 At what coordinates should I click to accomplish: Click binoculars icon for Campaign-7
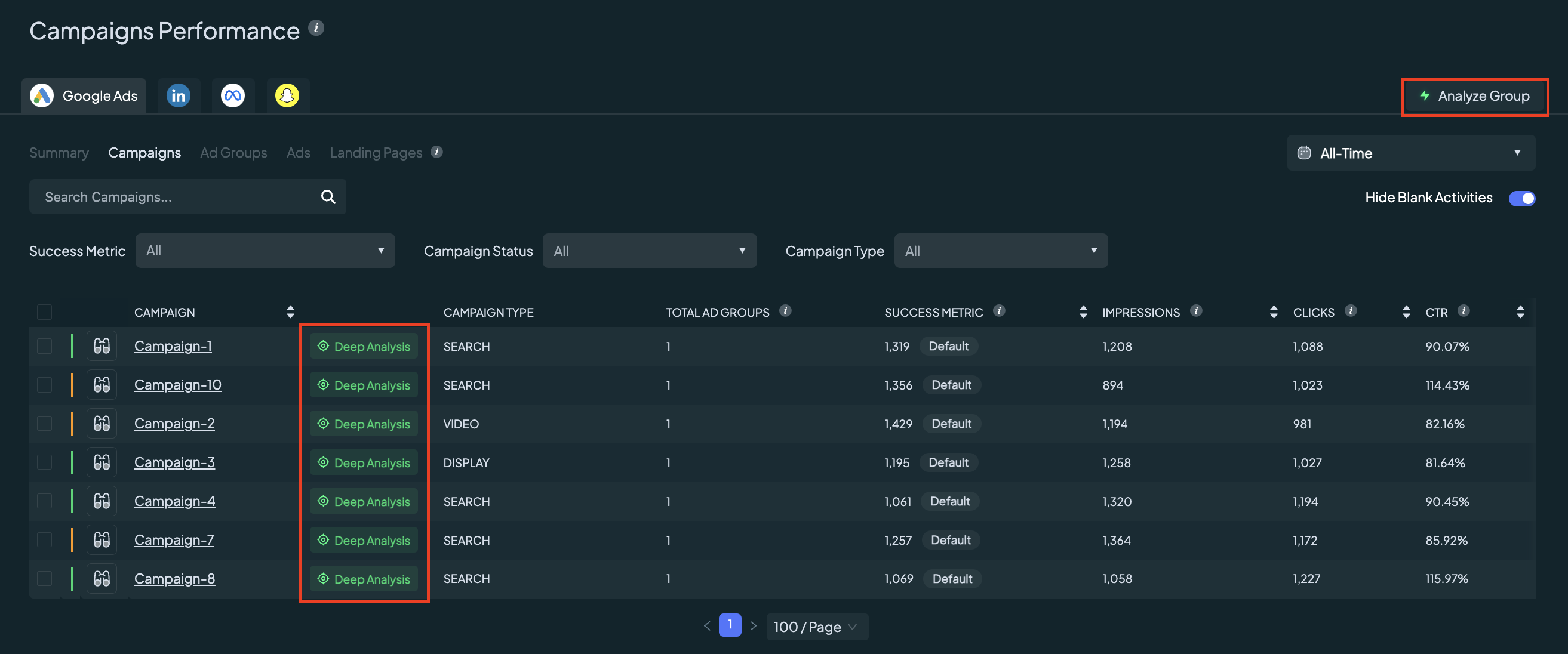tap(102, 540)
